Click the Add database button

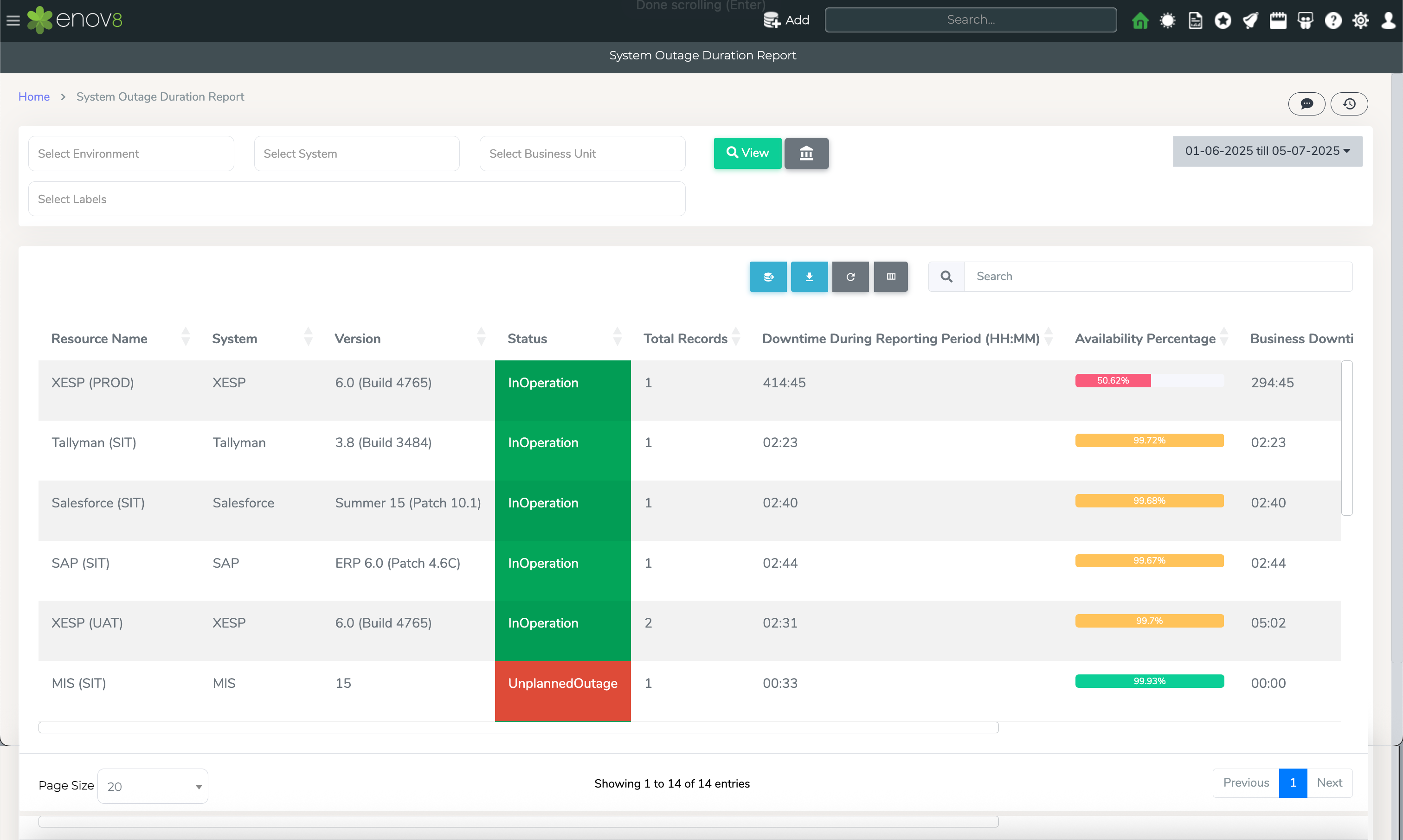click(x=786, y=20)
